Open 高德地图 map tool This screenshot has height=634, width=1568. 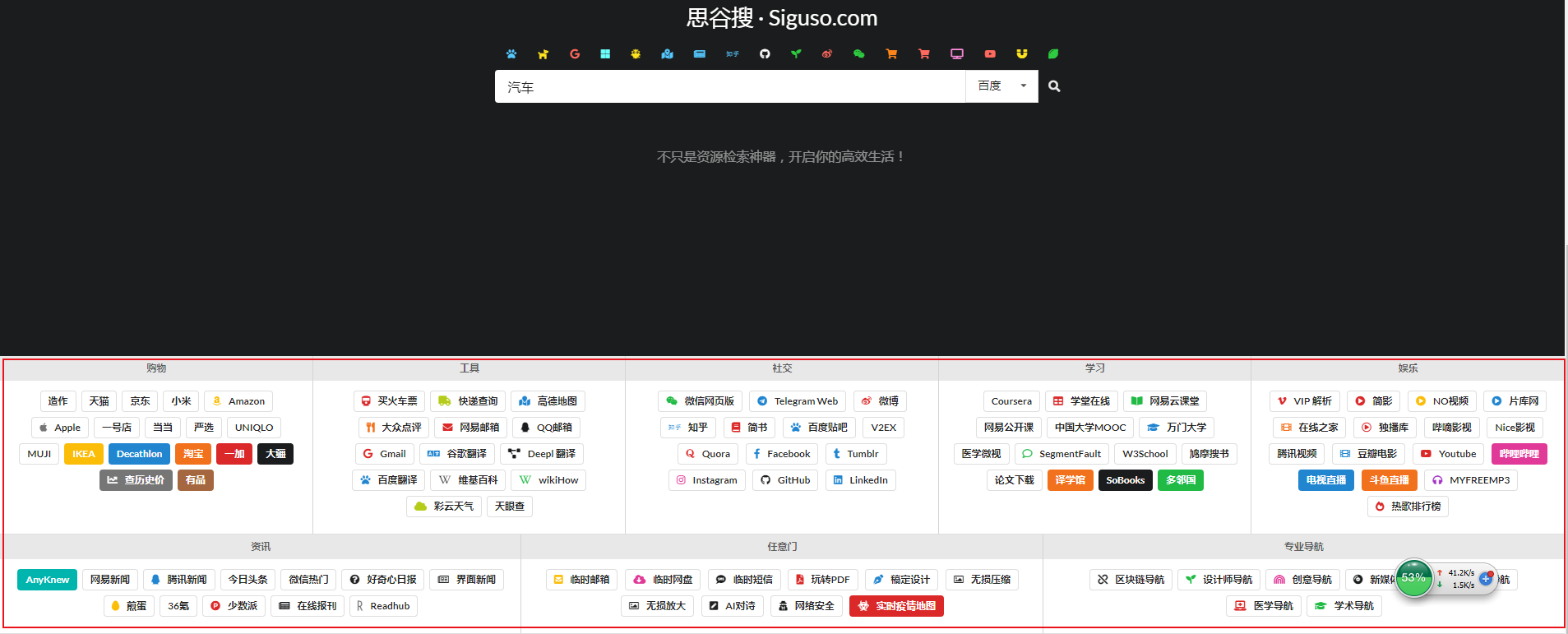coord(548,401)
